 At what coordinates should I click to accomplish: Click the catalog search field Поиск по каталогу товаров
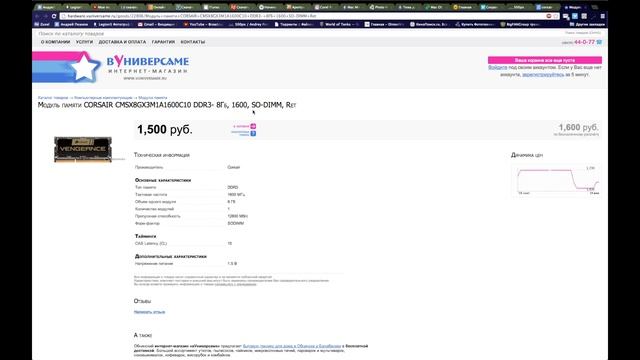pos(71,33)
